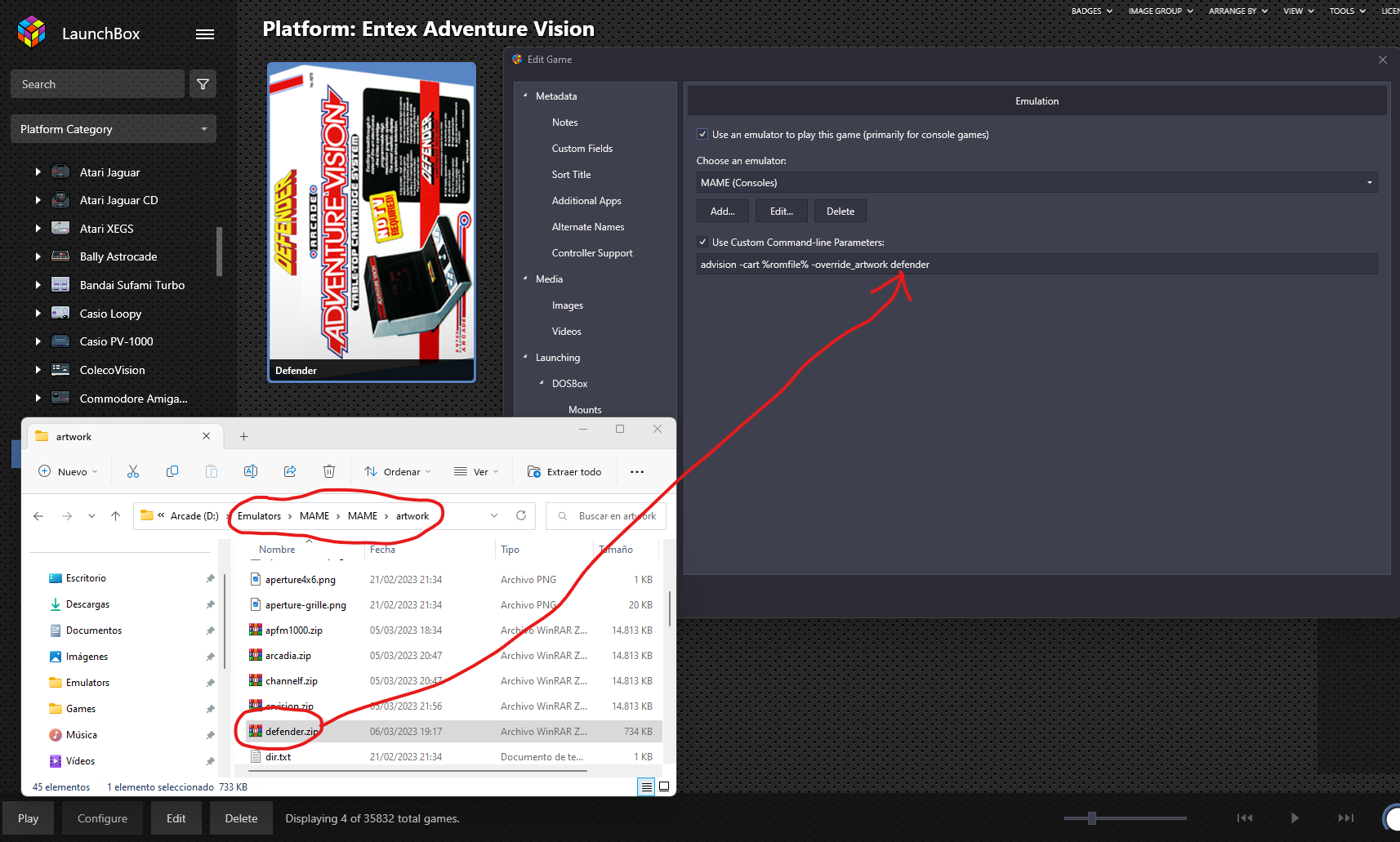This screenshot has height=842, width=1400.
Task: Open the LaunchBox hamburger menu
Action: coord(205,34)
